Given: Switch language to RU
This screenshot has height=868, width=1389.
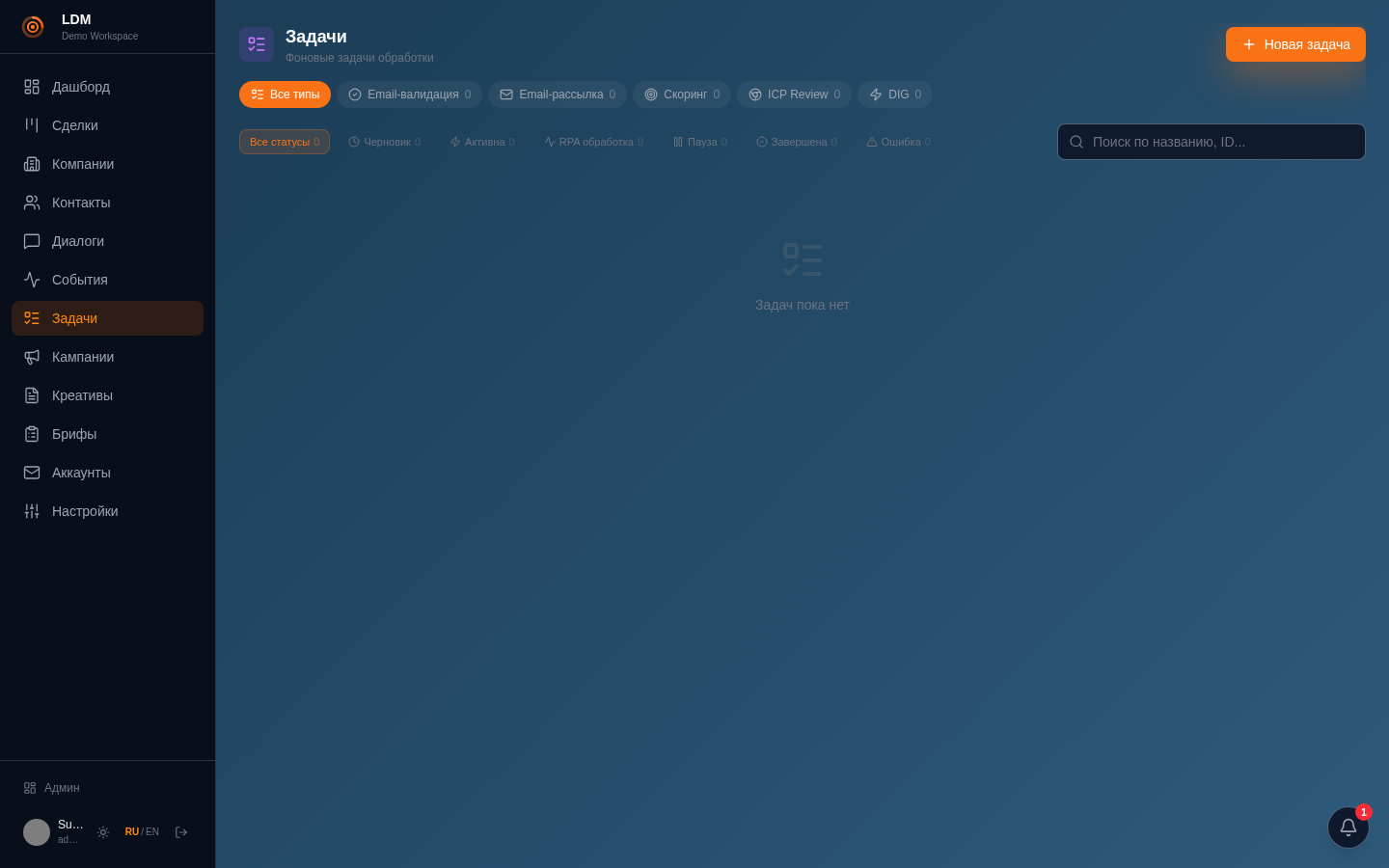Looking at the screenshot, I should pyautogui.click(x=132, y=832).
